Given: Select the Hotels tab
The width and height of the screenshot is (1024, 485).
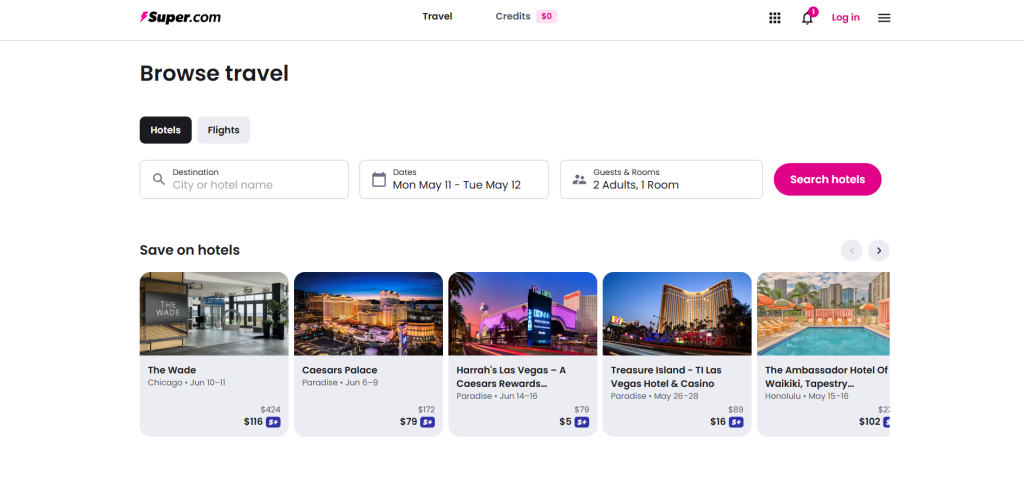Looking at the screenshot, I should (166, 130).
